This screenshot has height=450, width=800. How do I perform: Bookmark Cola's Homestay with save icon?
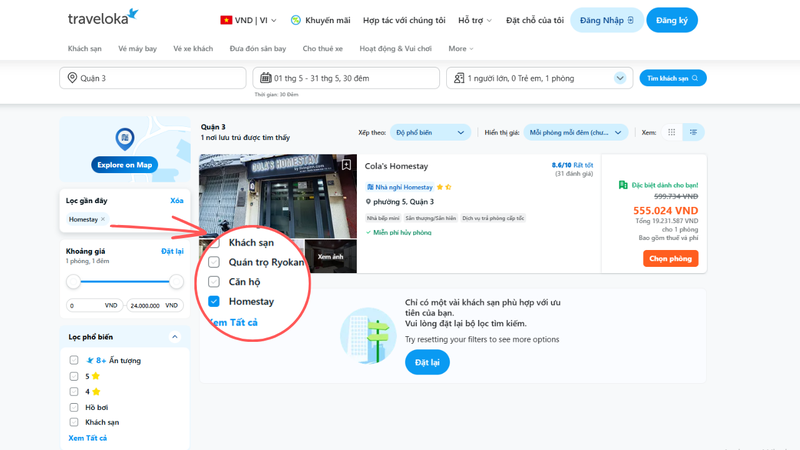[x=346, y=164]
